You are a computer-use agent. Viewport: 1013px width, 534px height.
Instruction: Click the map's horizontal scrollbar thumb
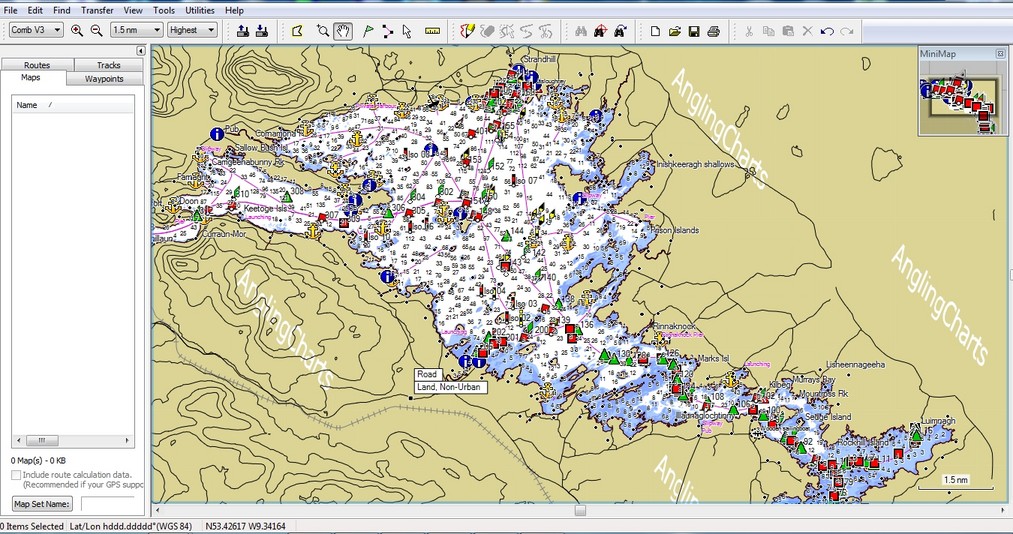[x=580, y=511]
